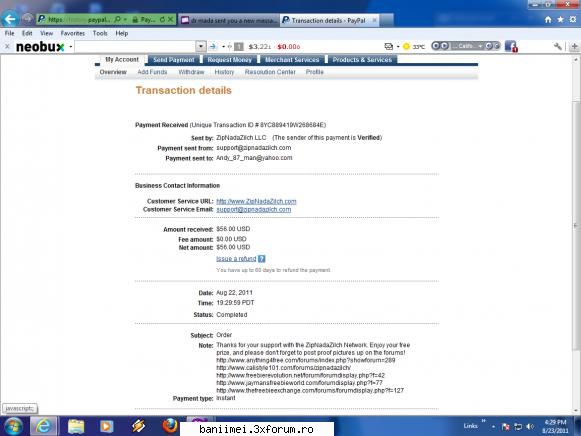This screenshot has height=436, width=581.
Task: Click the Issue a refund link
Action: [236, 259]
